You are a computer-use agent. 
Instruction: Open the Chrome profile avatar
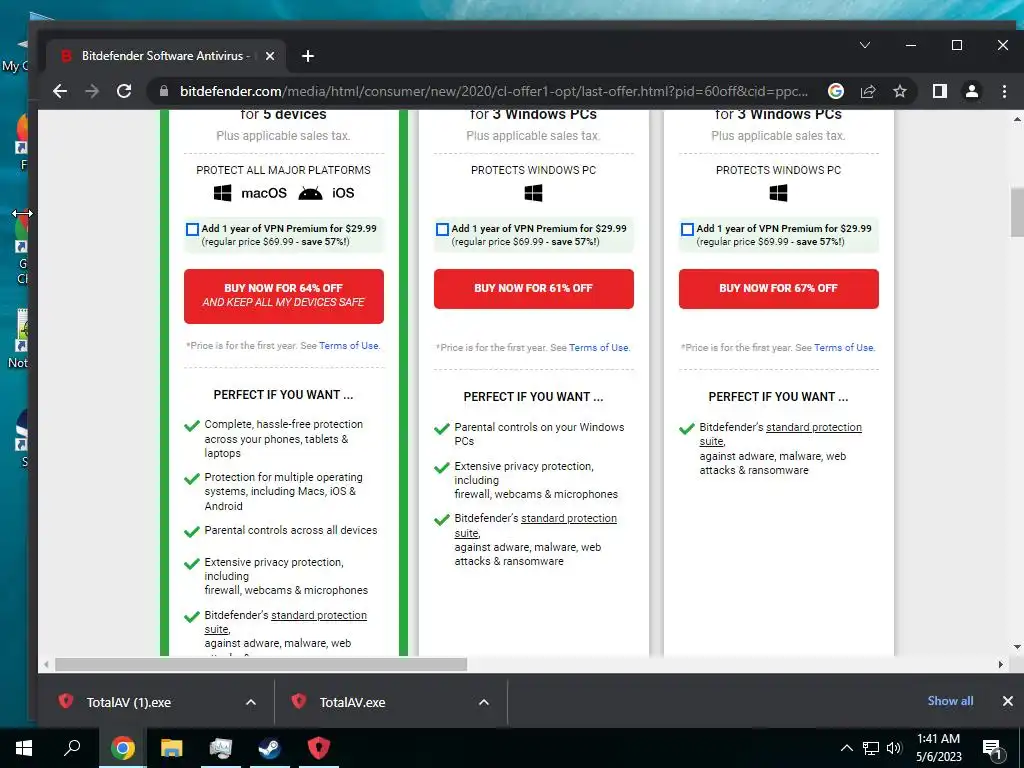coord(972,91)
